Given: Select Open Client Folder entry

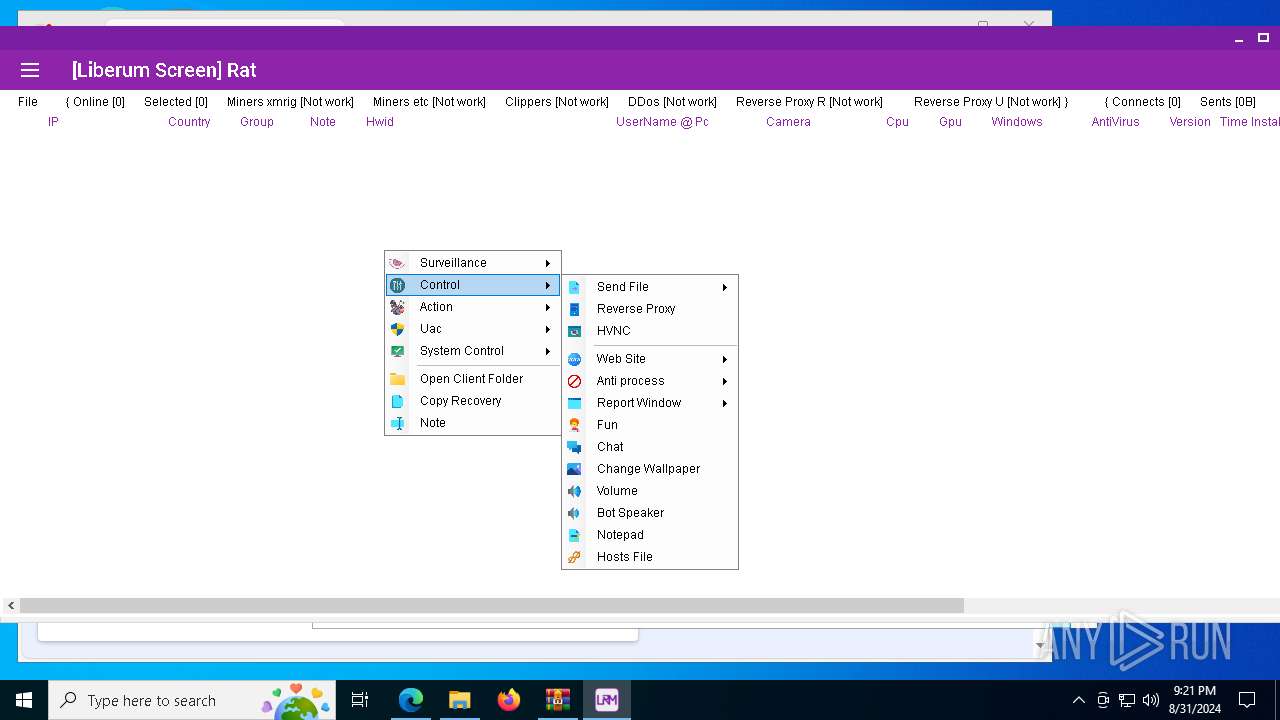Looking at the screenshot, I should [472, 379].
